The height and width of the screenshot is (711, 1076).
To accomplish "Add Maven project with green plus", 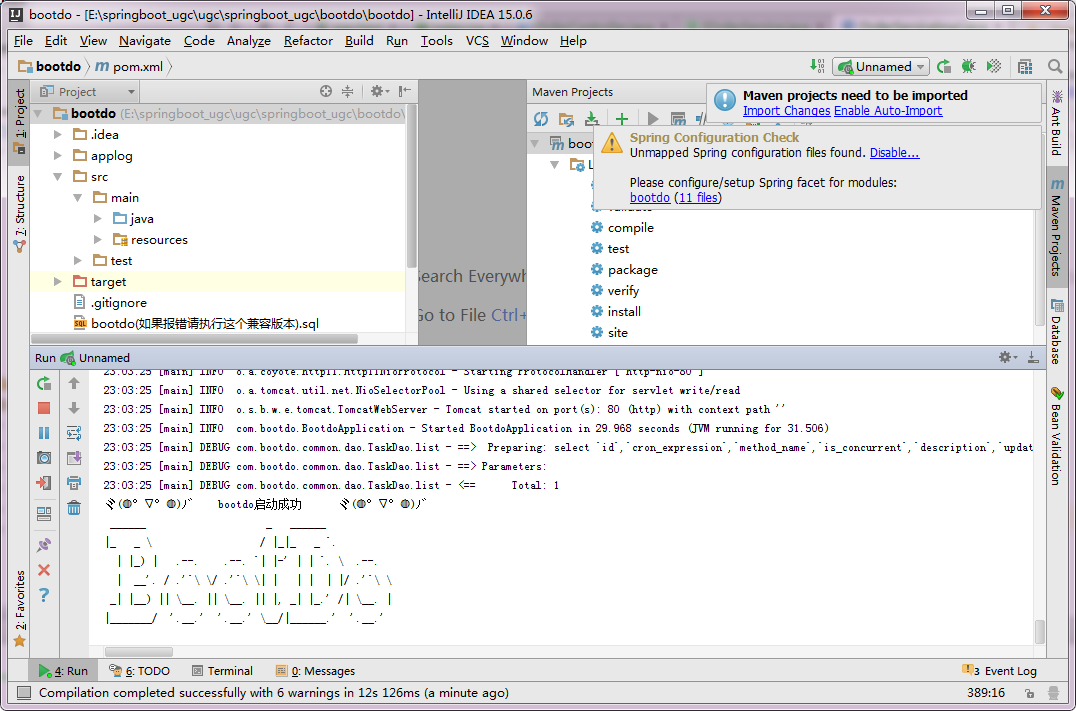I will [x=622, y=119].
